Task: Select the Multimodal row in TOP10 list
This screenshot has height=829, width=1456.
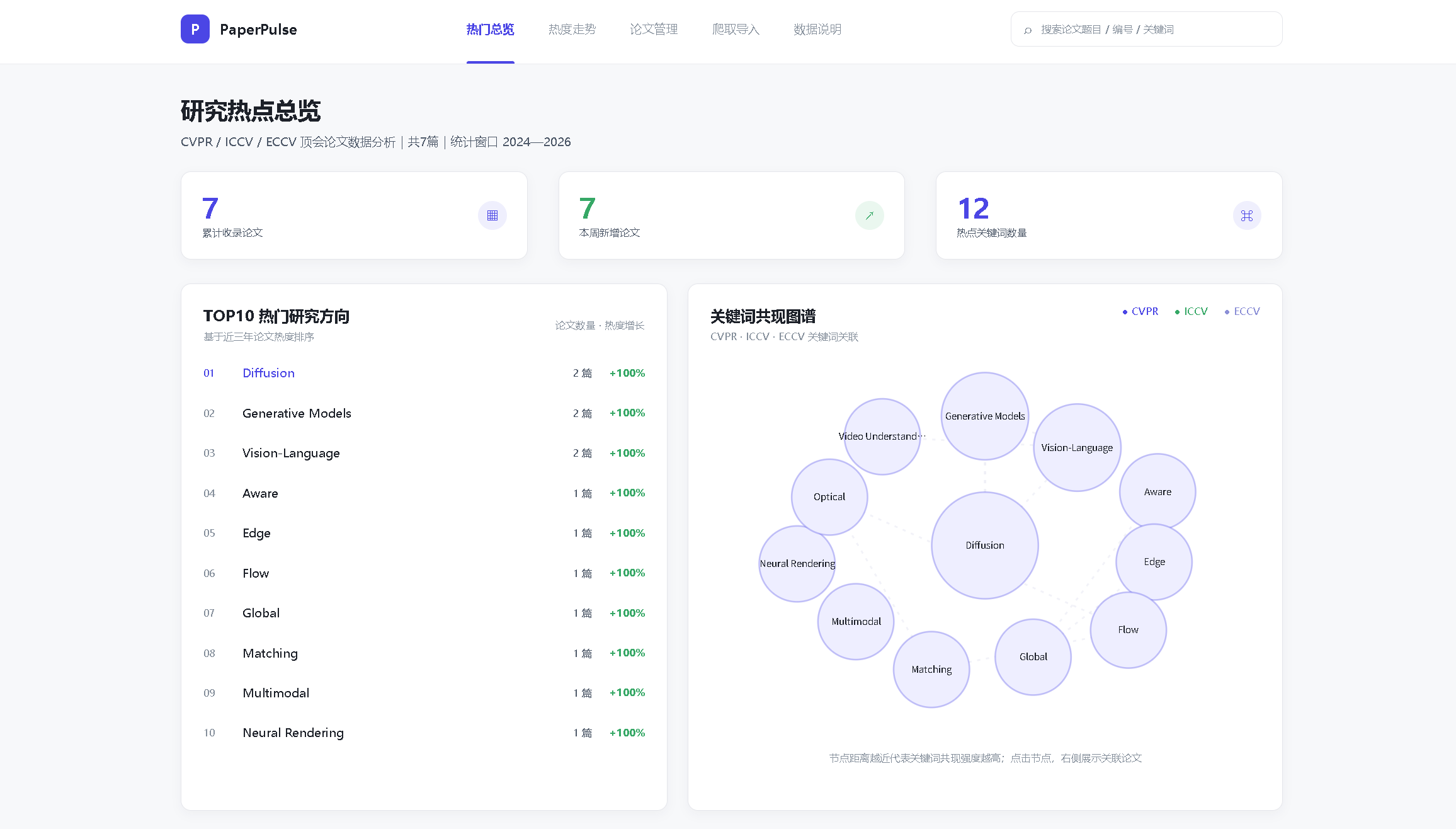Action: tap(424, 693)
